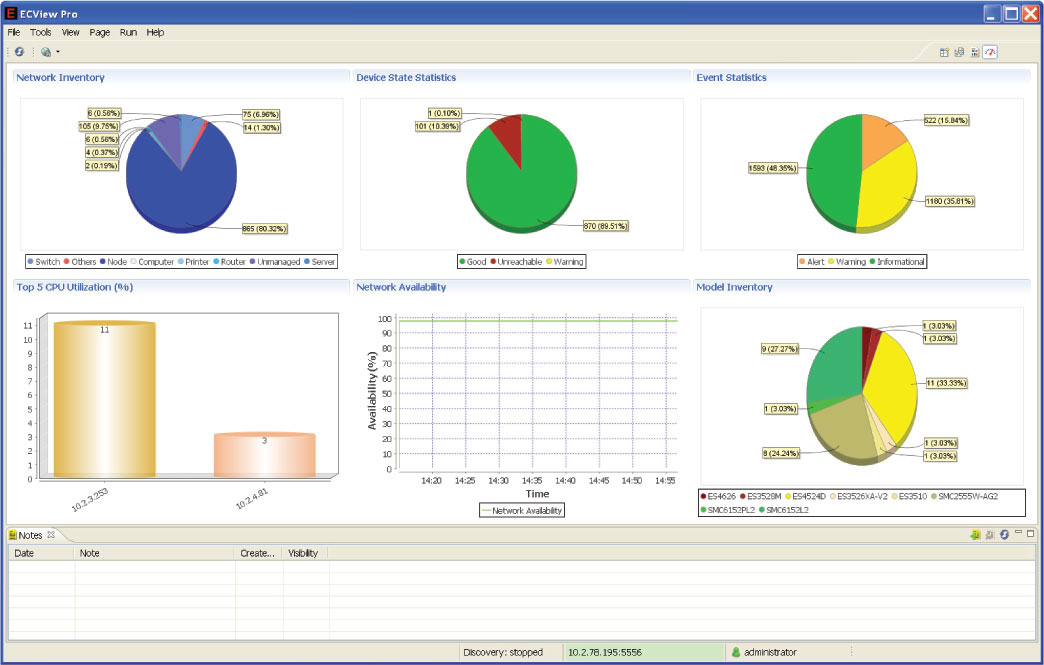Open the Help menu
This screenshot has height=665, width=1044.
pos(155,32)
